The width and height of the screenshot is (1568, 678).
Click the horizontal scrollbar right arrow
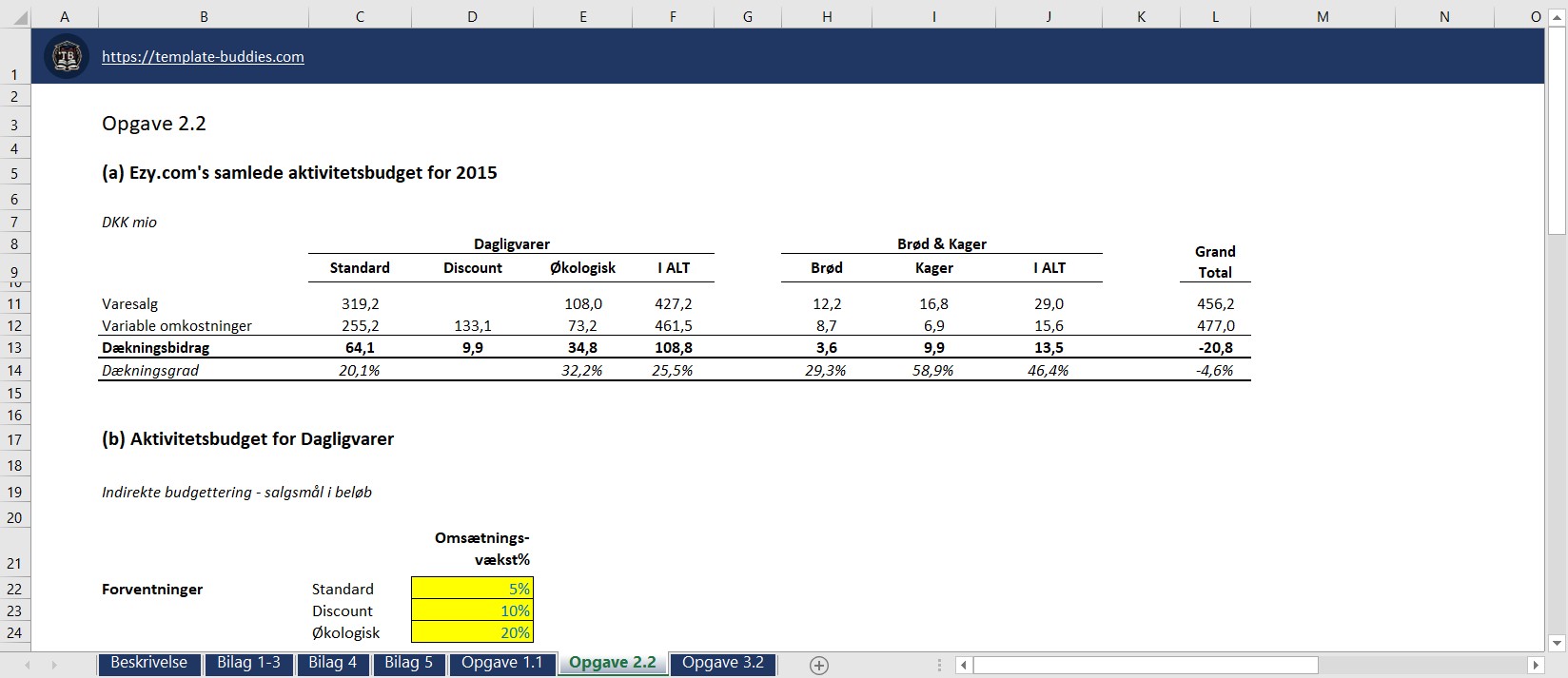coord(1536,665)
